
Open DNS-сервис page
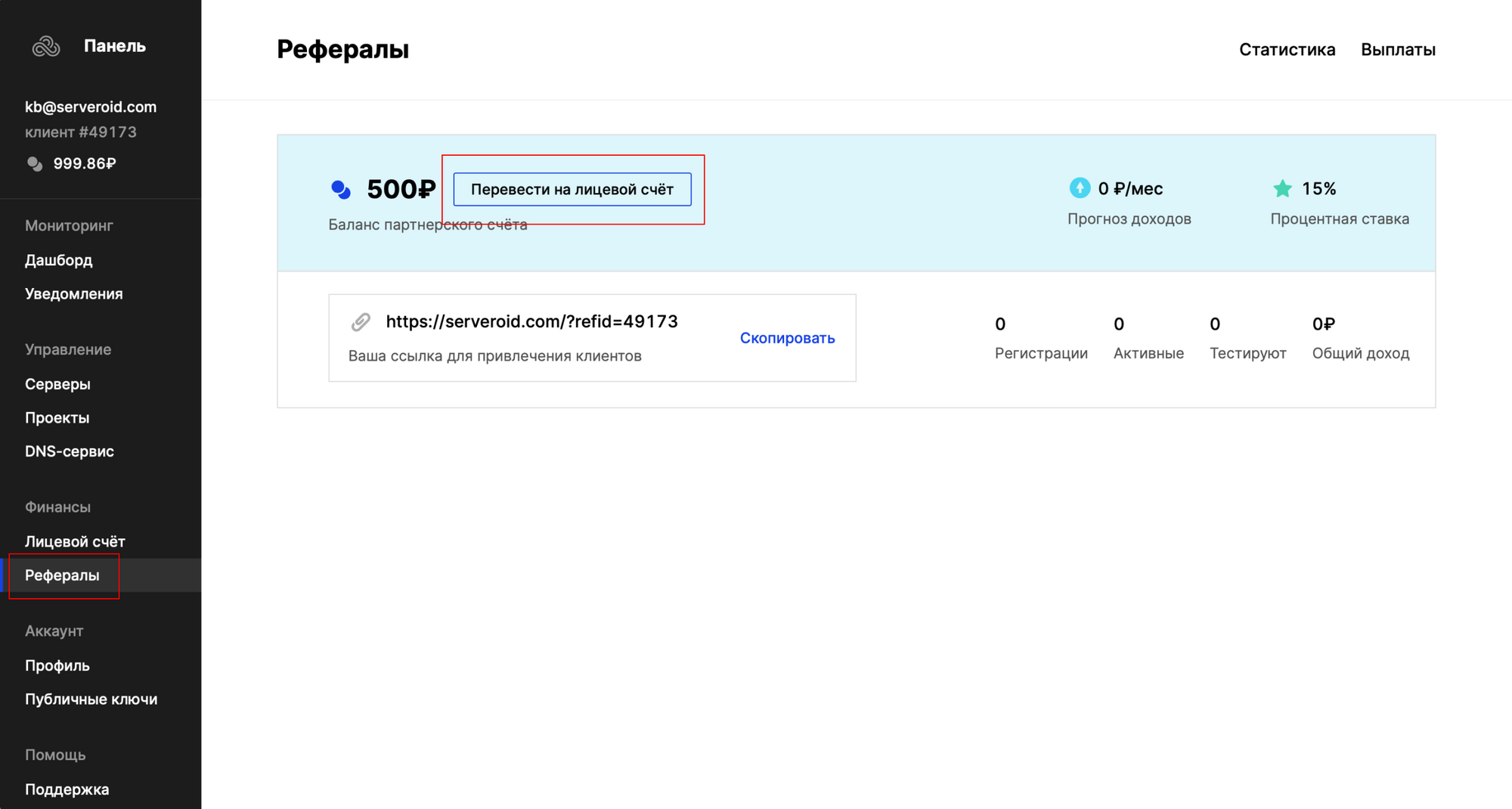(70, 451)
